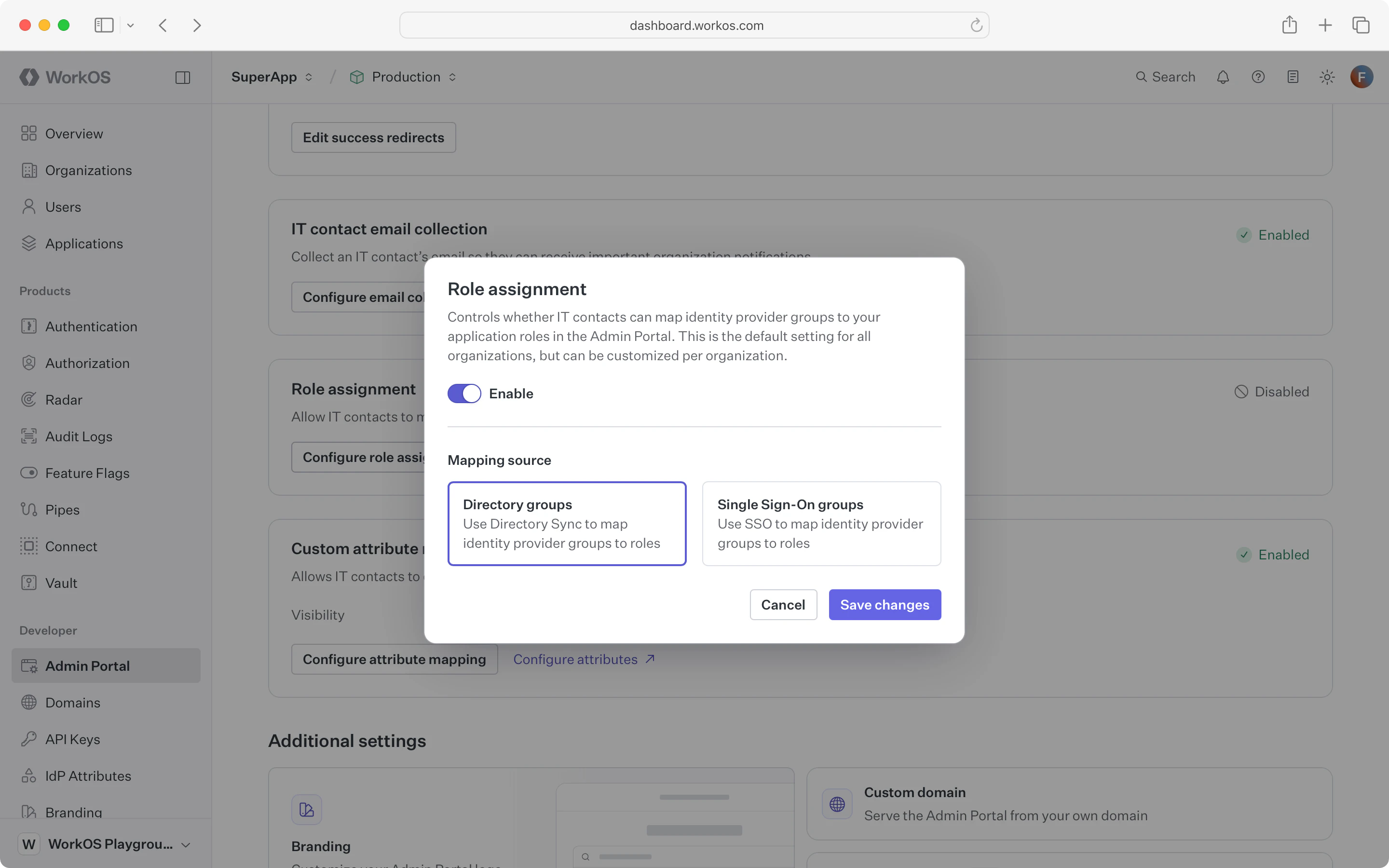Open IdP Attributes in sidebar
This screenshot has height=868, width=1389.
click(x=106, y=775)
